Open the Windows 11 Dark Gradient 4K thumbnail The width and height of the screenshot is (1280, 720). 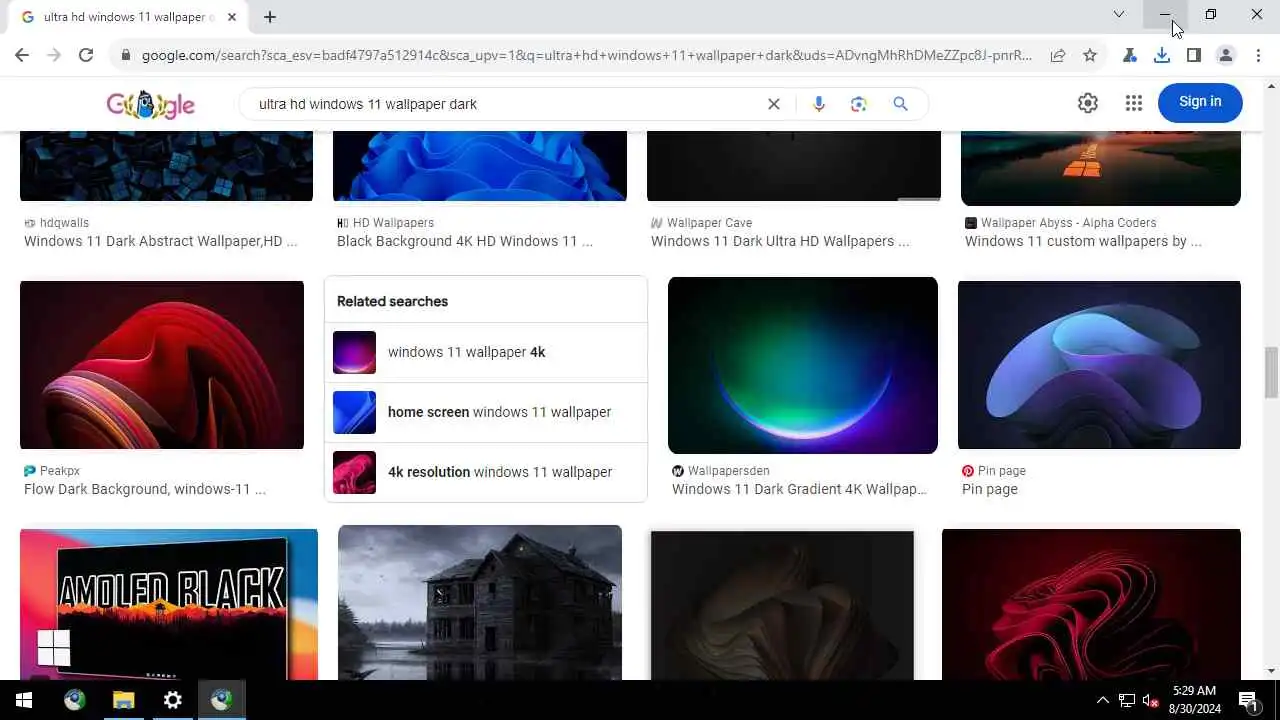803,365
